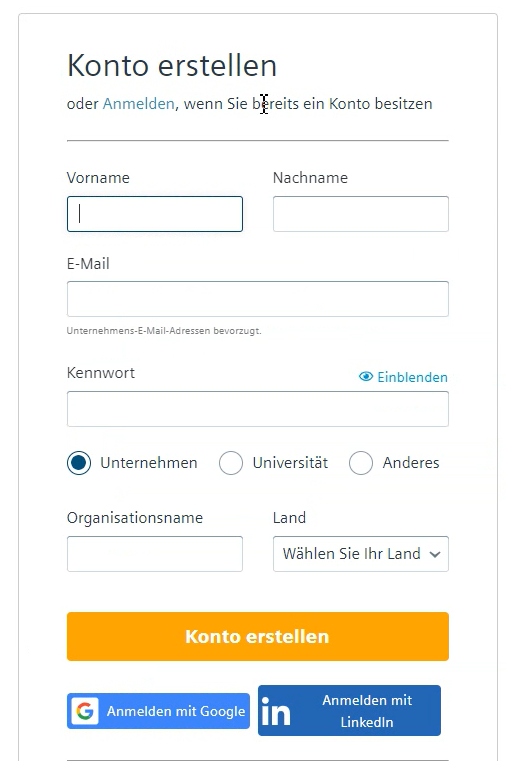506x761 pixels.
Task: Click the chevron arrow in Land selector
Action: tap(435, 554)
